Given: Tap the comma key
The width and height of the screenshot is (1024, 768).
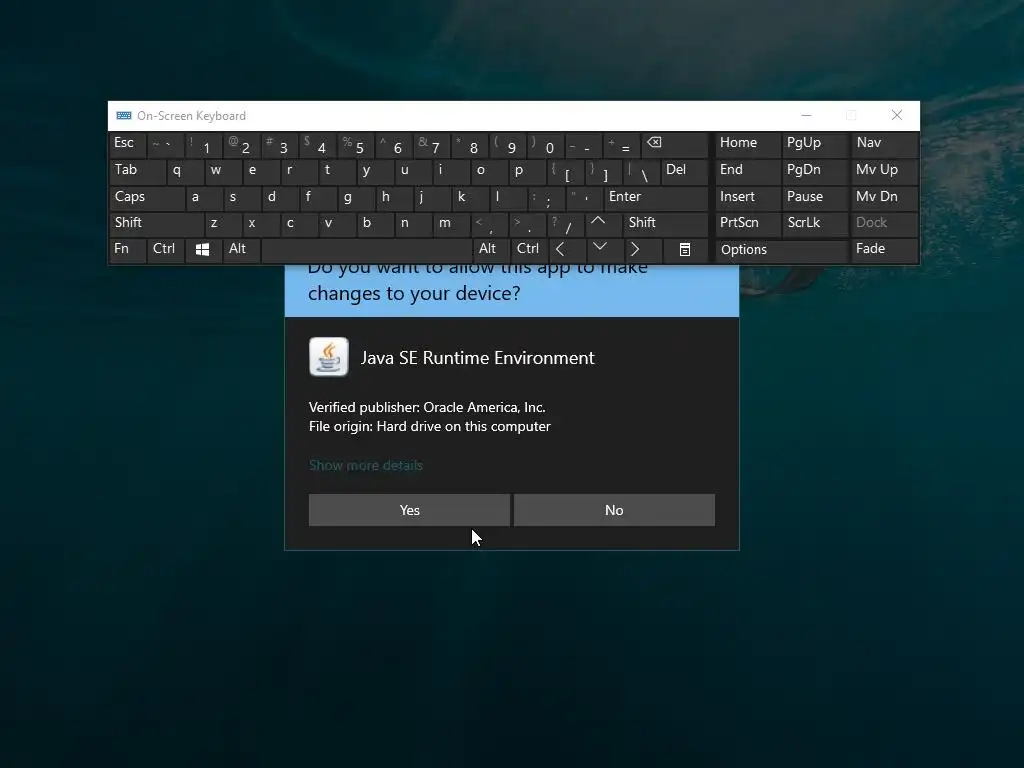Looking at the screenshot, I should point(489,223).
